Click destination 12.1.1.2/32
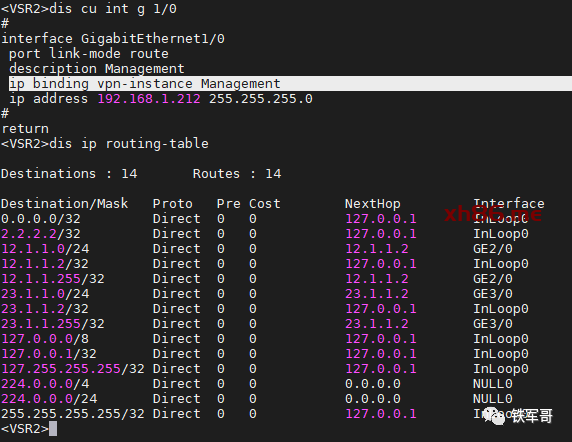572x442 pixels. [45, 264]
